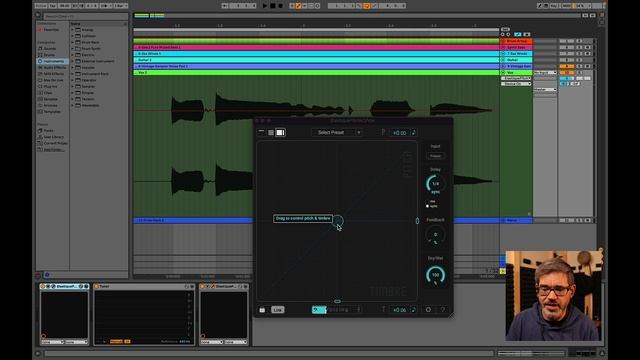Screen dimensions: 640x360
Task: Switch plugin to grid view icon
Action: click(271, 132)
